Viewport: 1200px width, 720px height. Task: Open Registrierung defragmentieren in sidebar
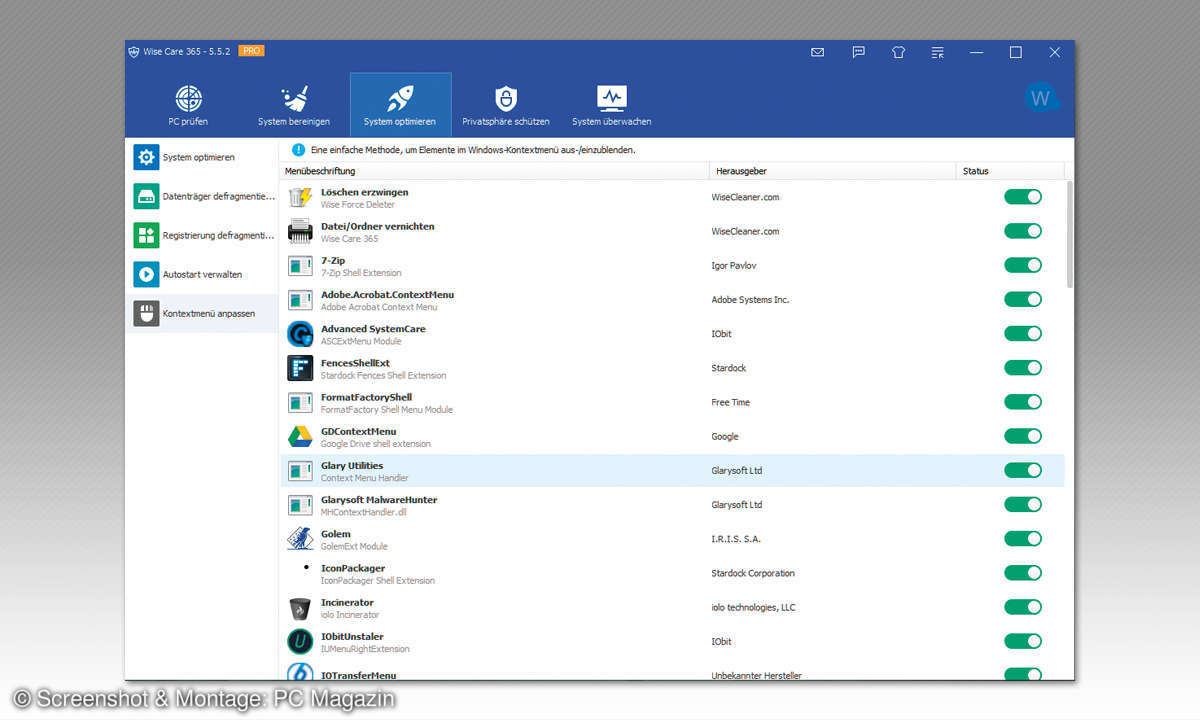coord(202,235)
